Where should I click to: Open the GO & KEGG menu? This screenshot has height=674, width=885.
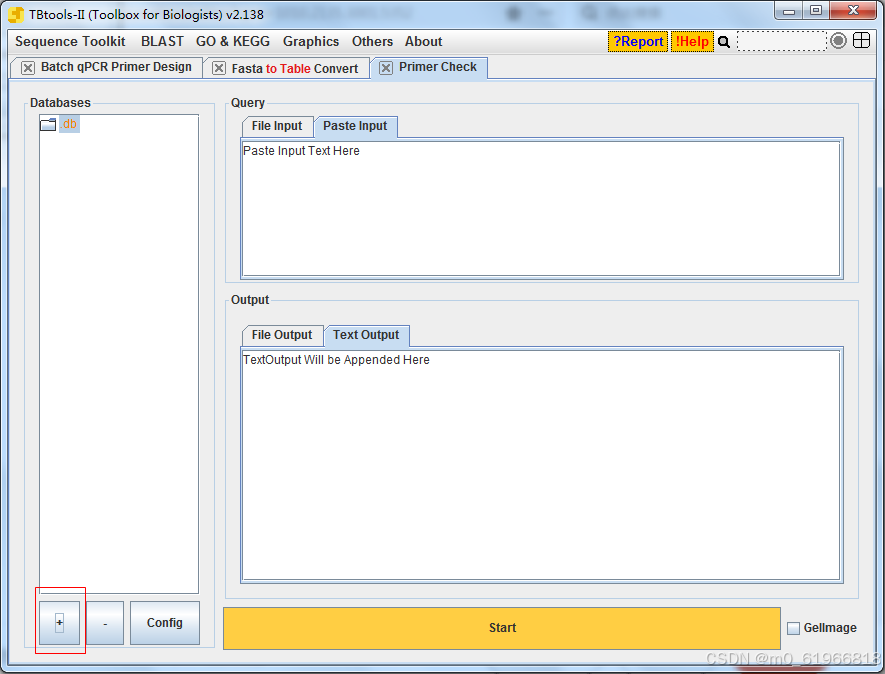coord(233,42)
